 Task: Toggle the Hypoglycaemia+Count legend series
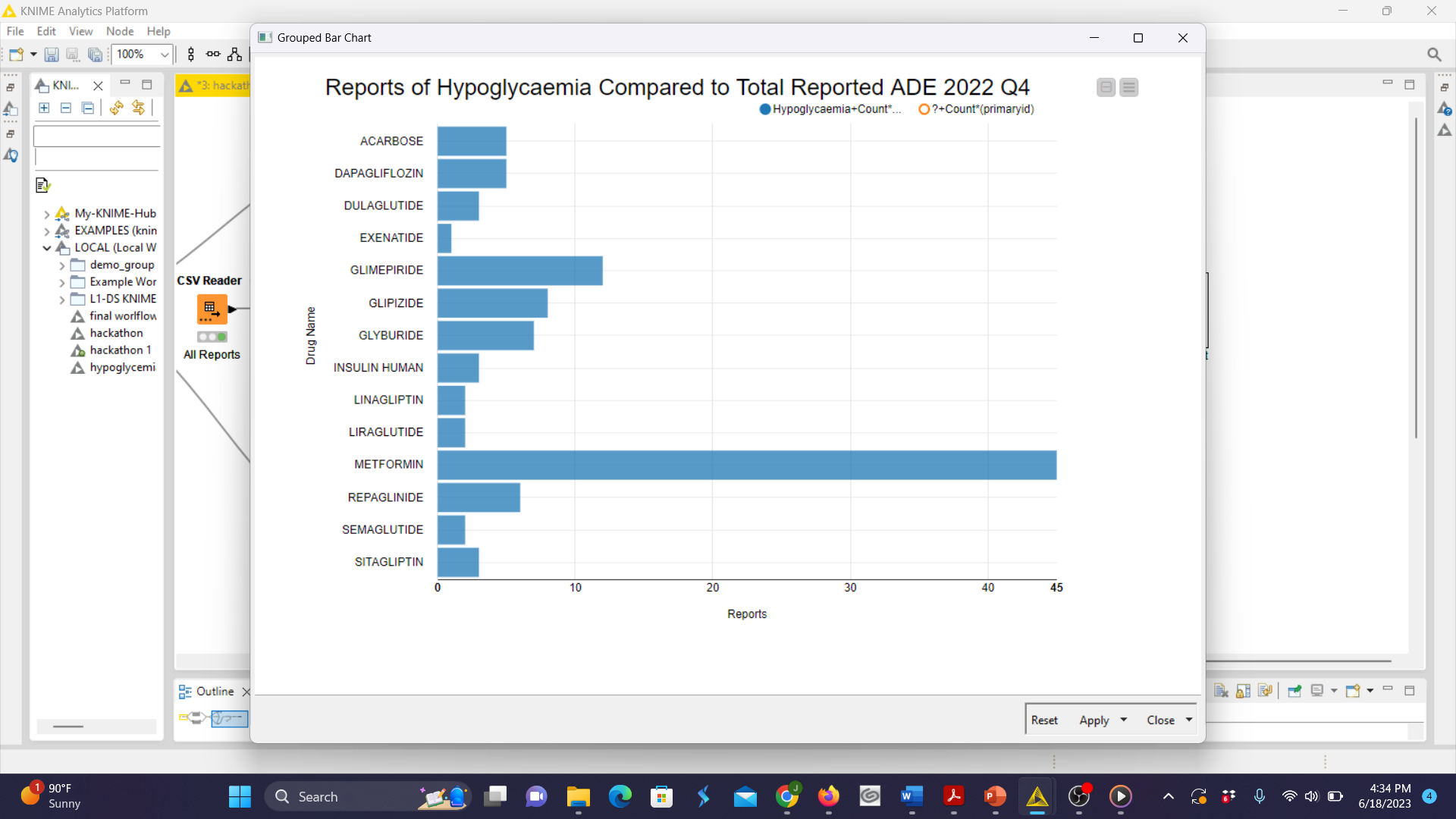(830, 109)
